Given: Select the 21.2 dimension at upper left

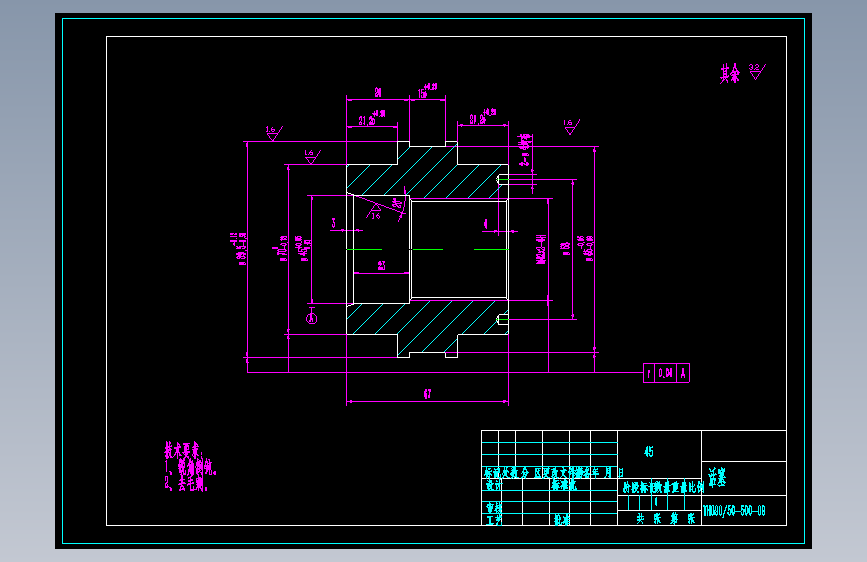Looking at the screenshot, I should coord(371,118).
